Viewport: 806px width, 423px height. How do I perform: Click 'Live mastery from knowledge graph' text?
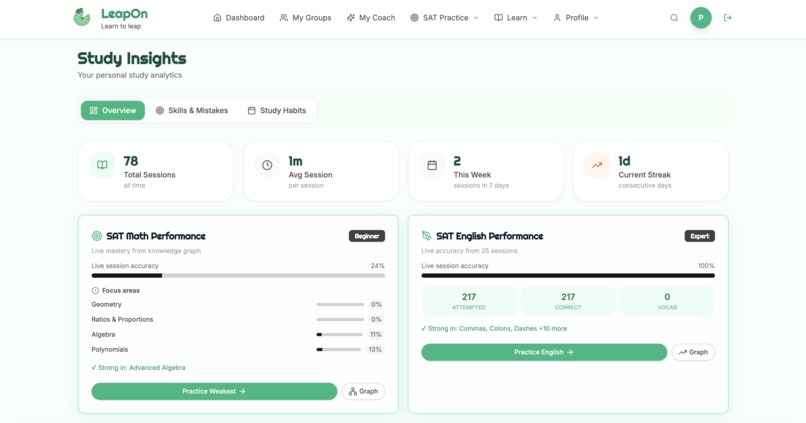coord(146,251)
